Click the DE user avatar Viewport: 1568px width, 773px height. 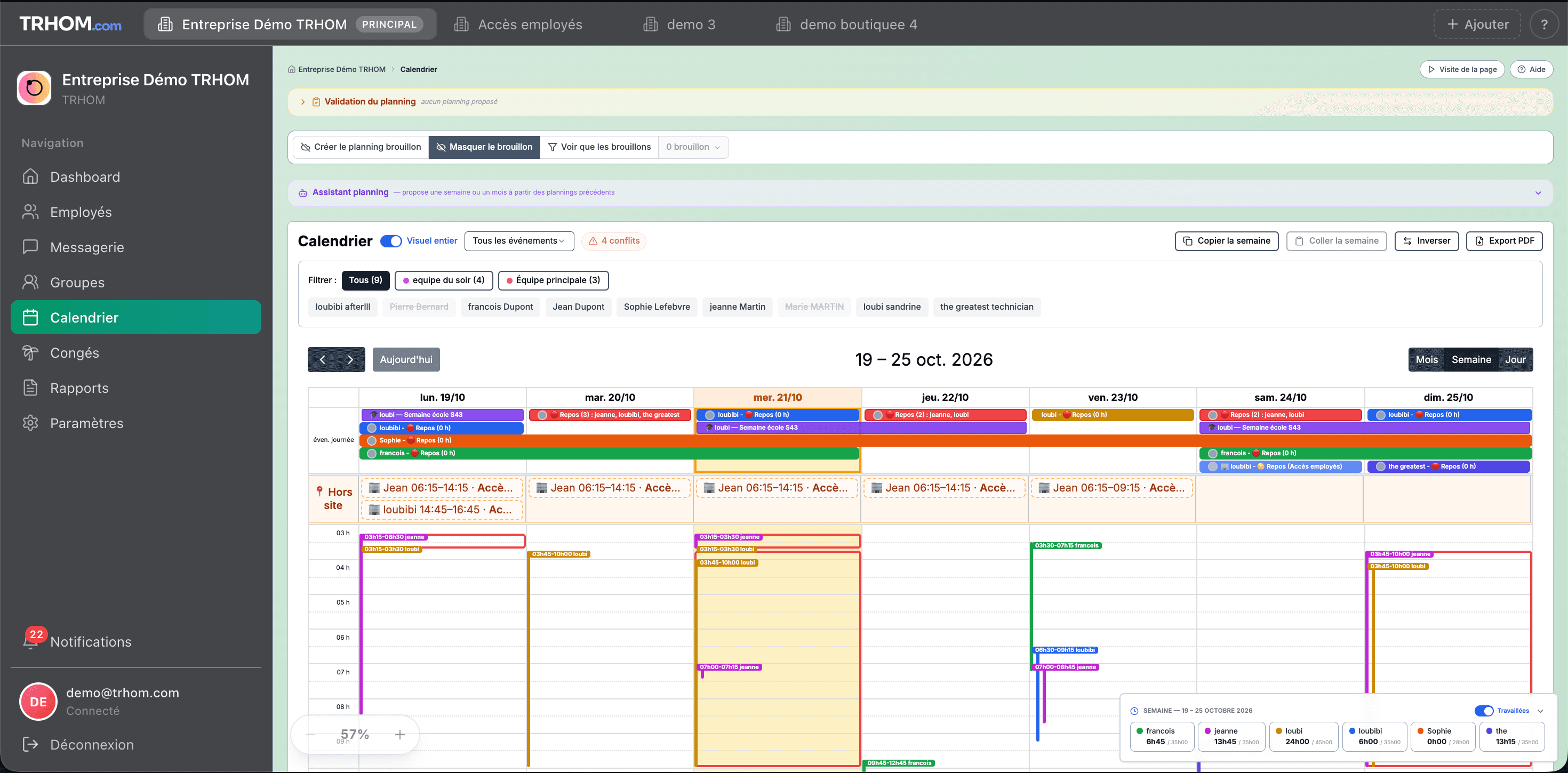click(x=38, y=701)
